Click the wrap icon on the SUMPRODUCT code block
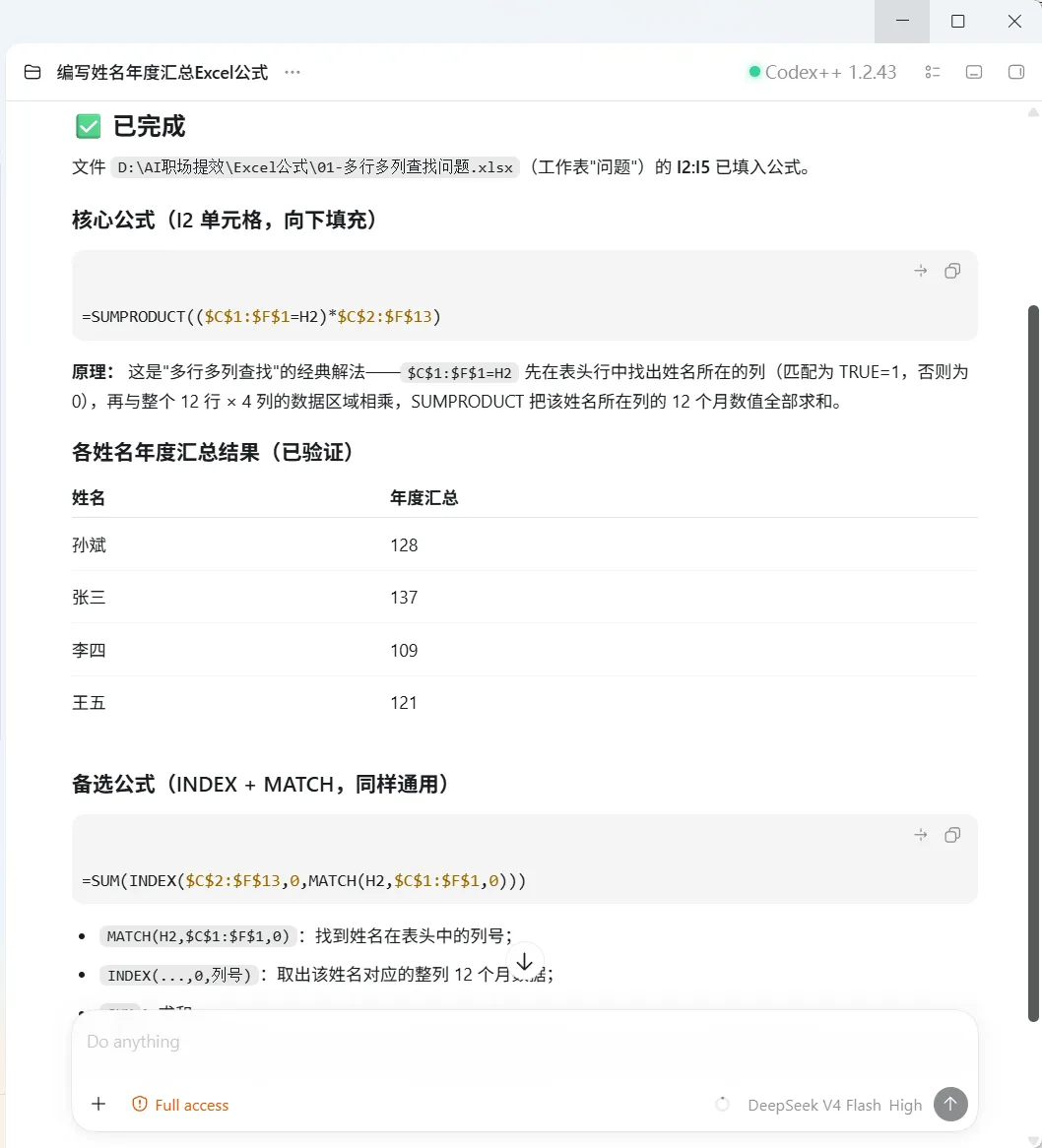The image size is (1042, 1148). [x=921, y=271]
